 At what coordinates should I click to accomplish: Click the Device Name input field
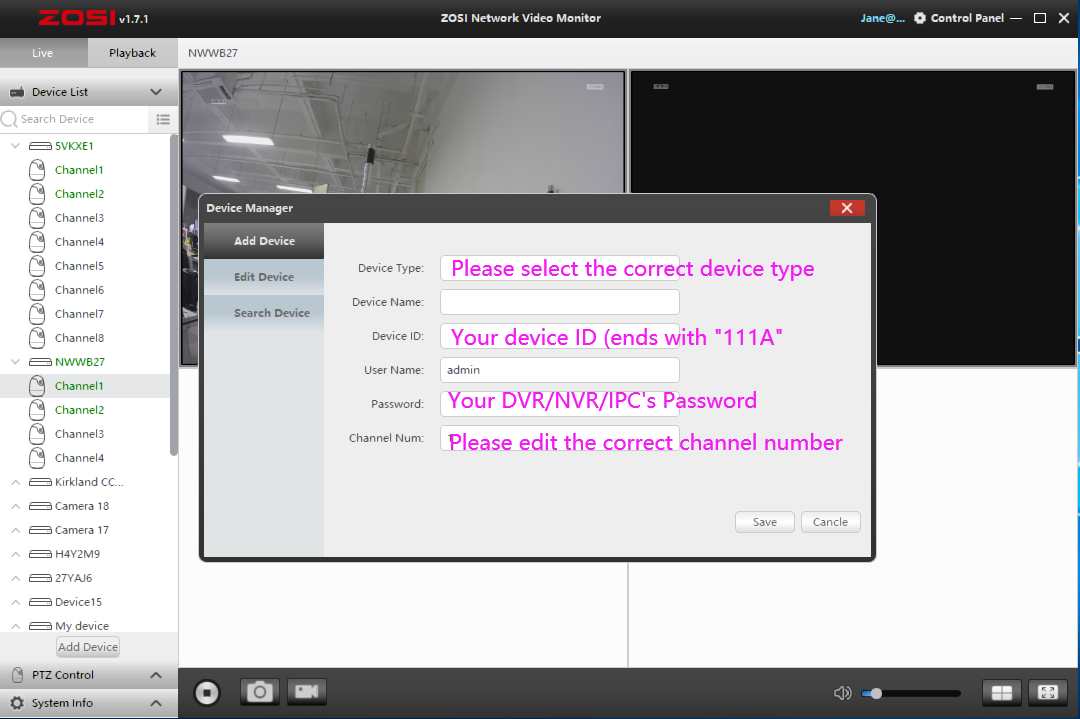(x=559, y=302)
